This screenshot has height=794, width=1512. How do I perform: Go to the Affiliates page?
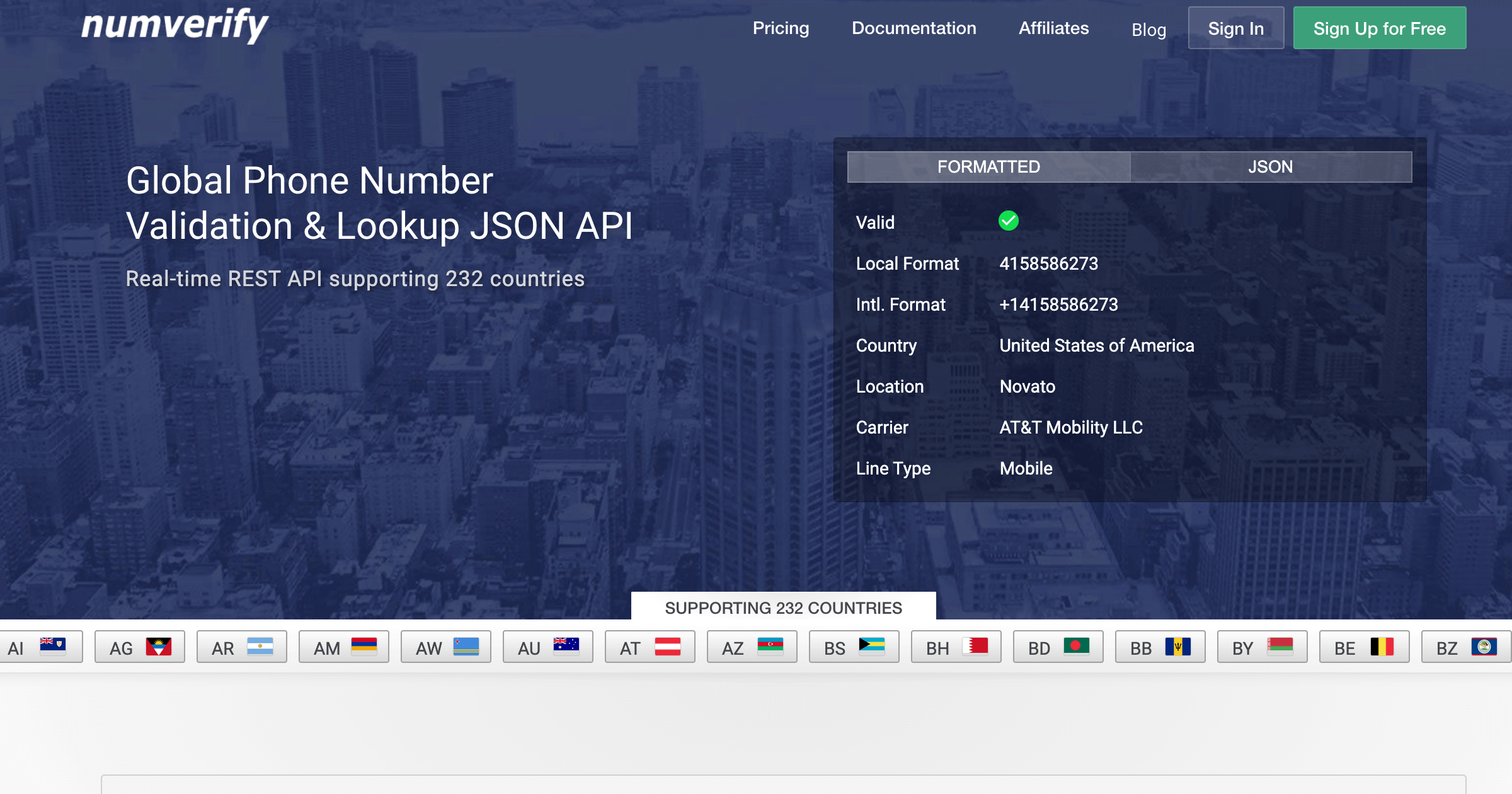1053,28
